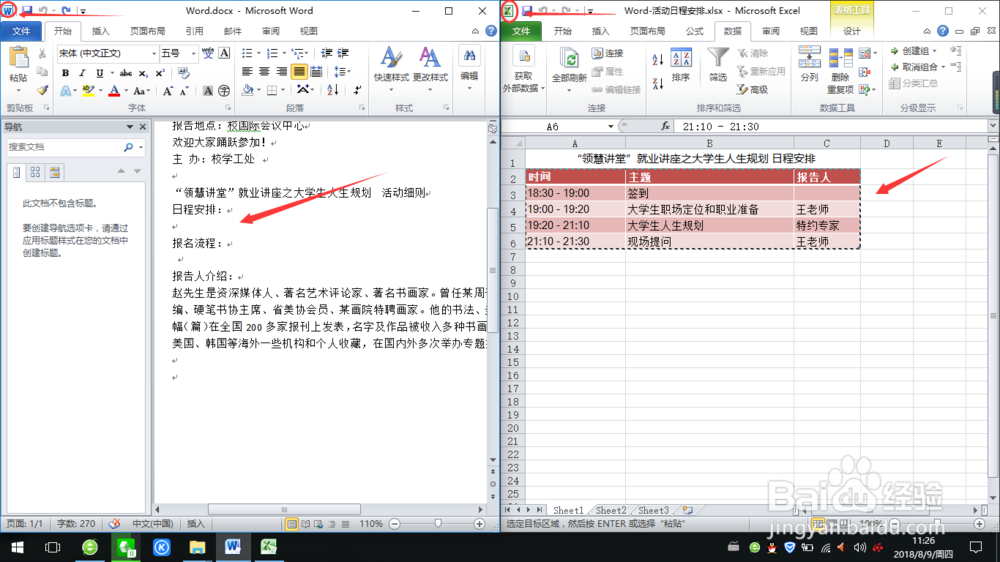Open Excel Name Box dropdown arrow
The height and width of the screenshot is (562, 1000).
610,126
